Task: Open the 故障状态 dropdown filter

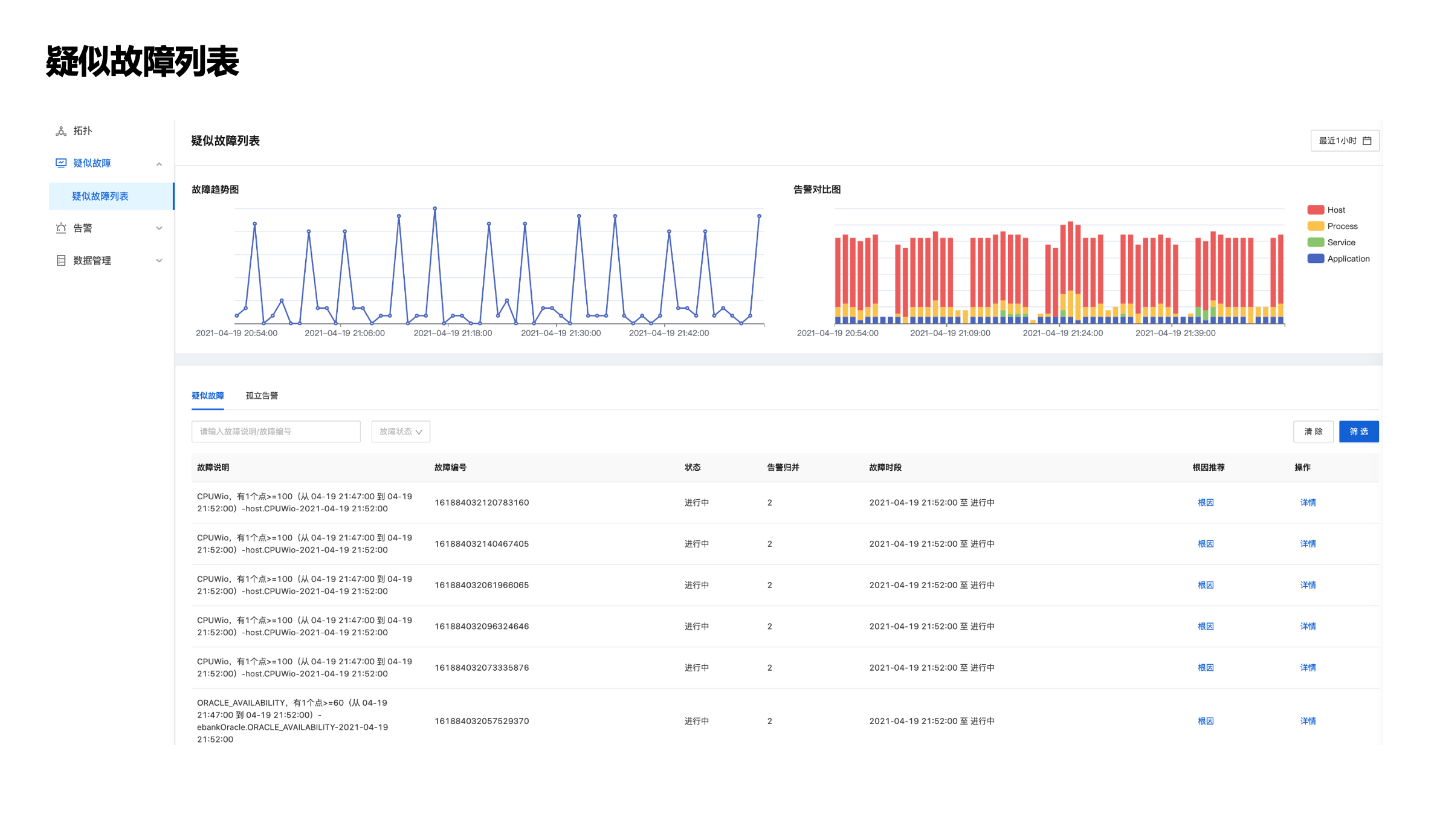Action: (x=401, y=431)
